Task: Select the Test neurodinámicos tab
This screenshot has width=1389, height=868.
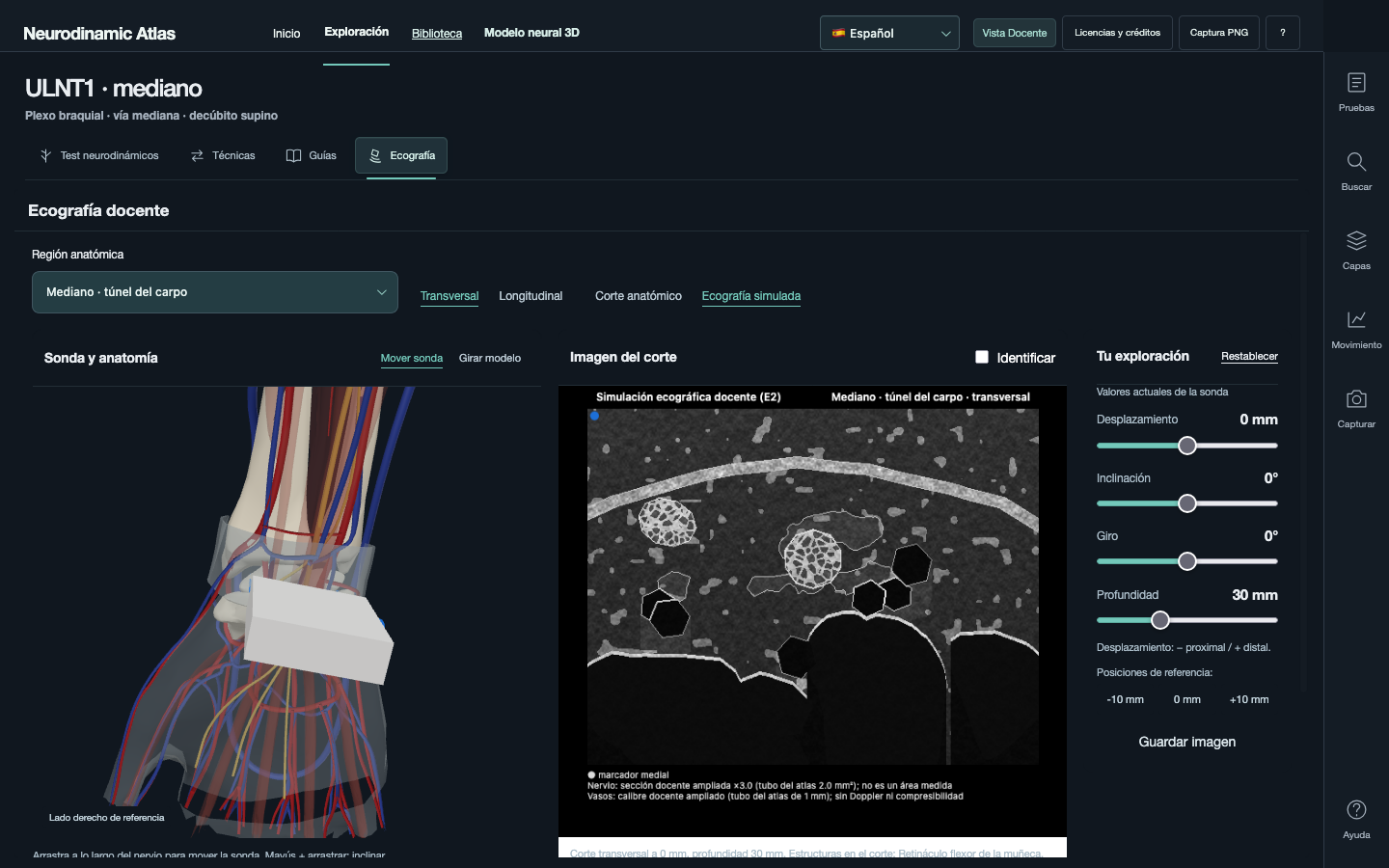Action: [98, 155]
